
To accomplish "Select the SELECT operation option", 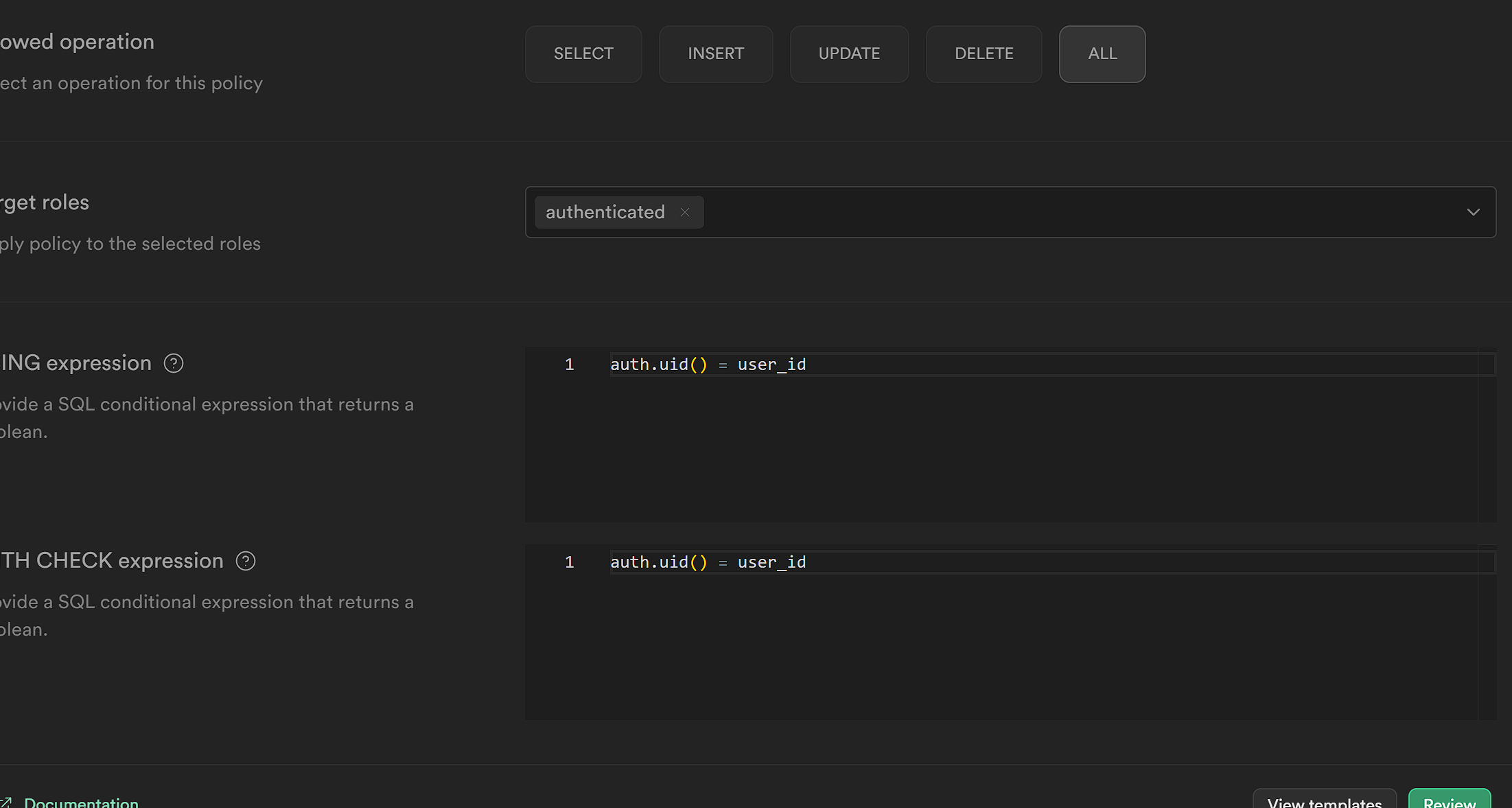I will click(583, 54).
